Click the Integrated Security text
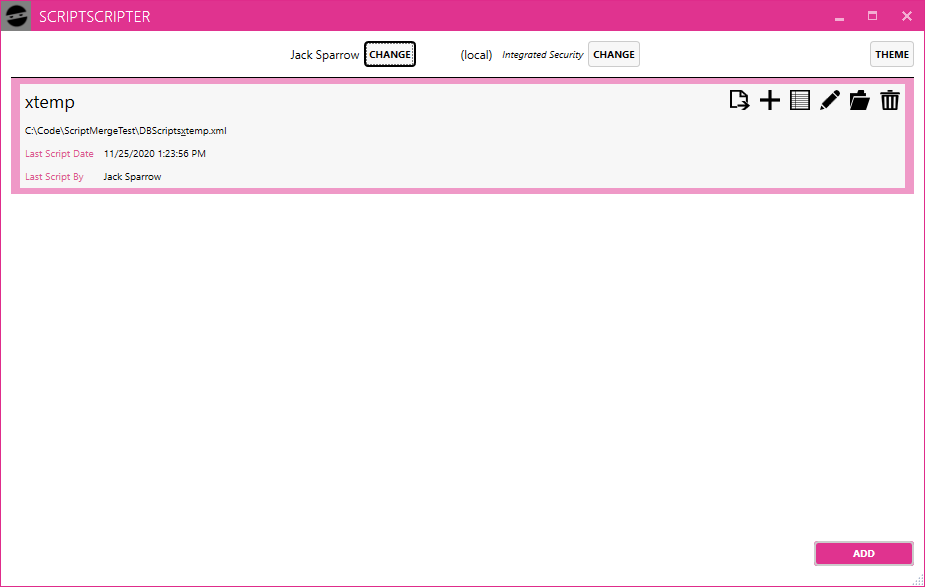This screenshot has height=587, width=925. (542, 55)
